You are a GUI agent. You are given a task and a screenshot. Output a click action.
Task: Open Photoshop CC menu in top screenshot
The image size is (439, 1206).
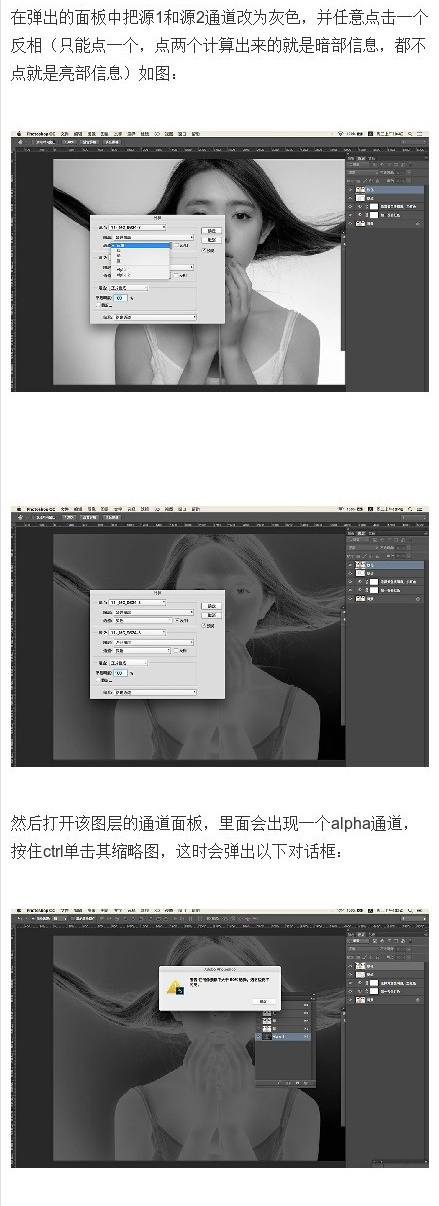pos(41,133)
